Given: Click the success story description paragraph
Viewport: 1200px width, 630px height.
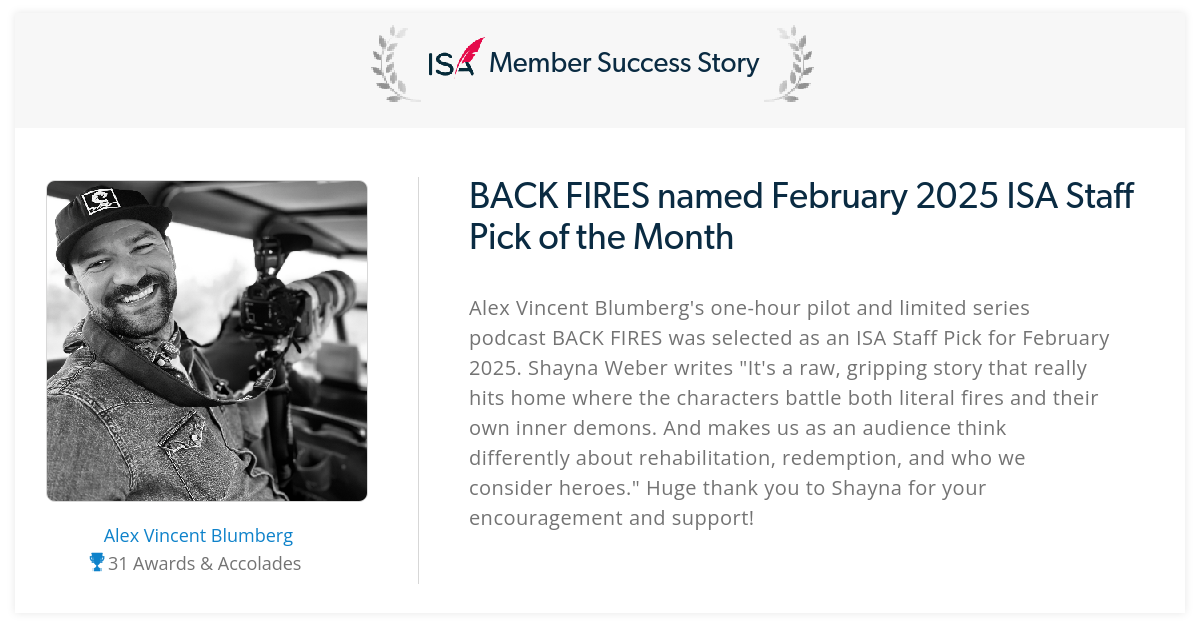Looking at the screenshot, I should [789, 412].
